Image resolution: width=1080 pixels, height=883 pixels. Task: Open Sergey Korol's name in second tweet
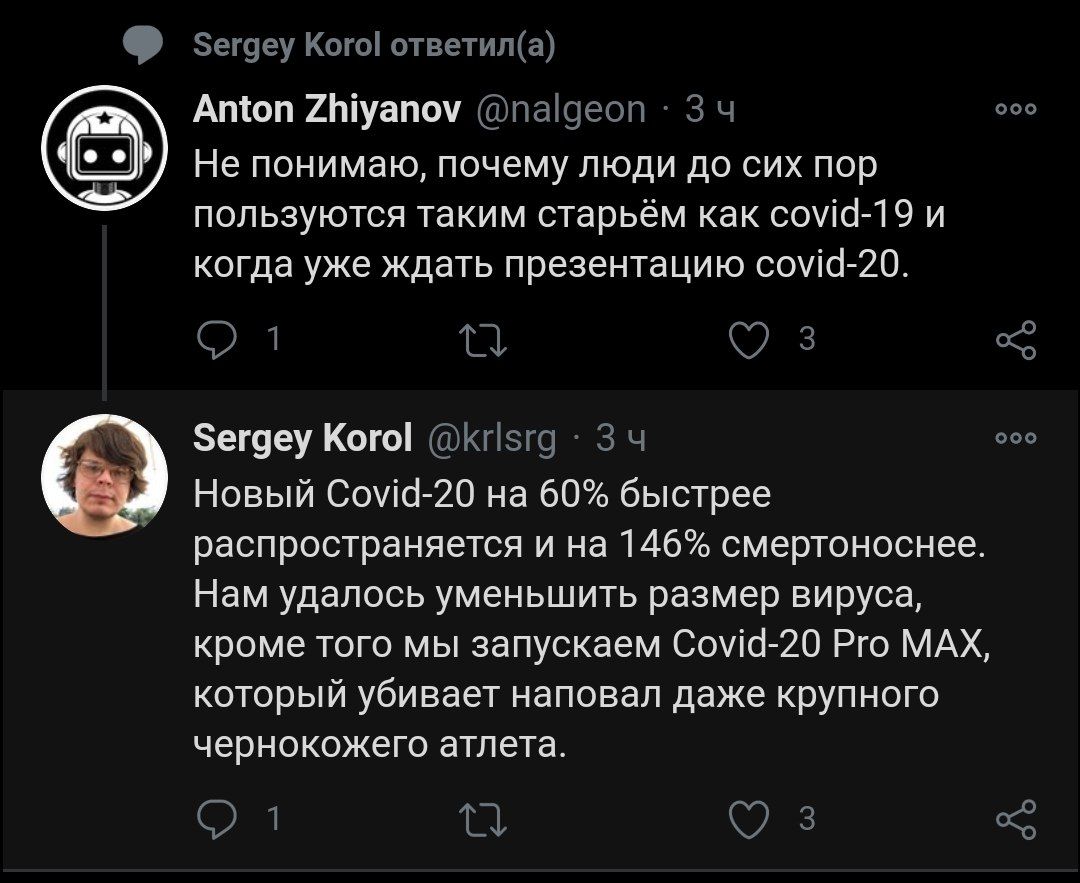[x=301, y=437]
